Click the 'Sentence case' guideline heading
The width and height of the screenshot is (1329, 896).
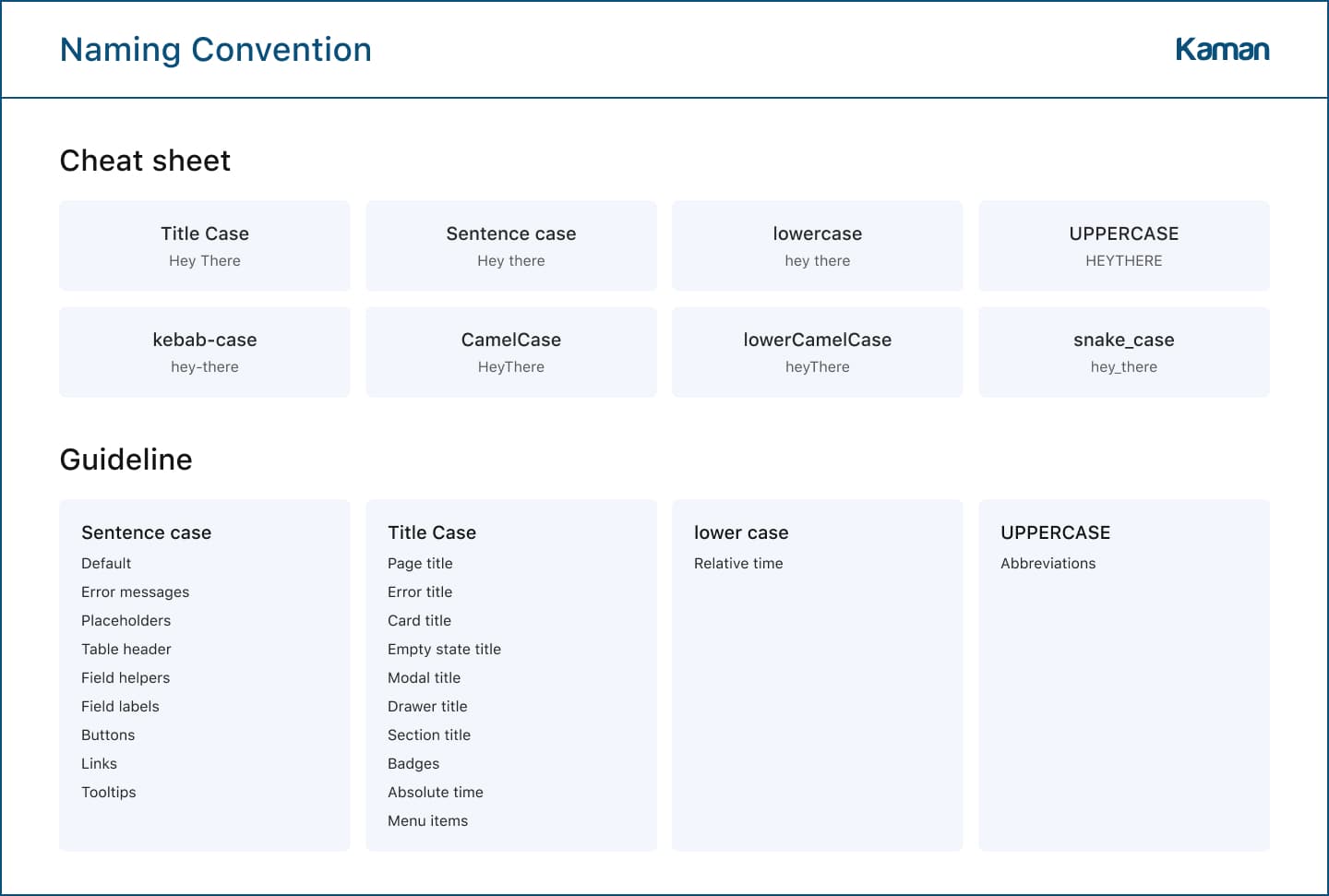pos(147,532)
